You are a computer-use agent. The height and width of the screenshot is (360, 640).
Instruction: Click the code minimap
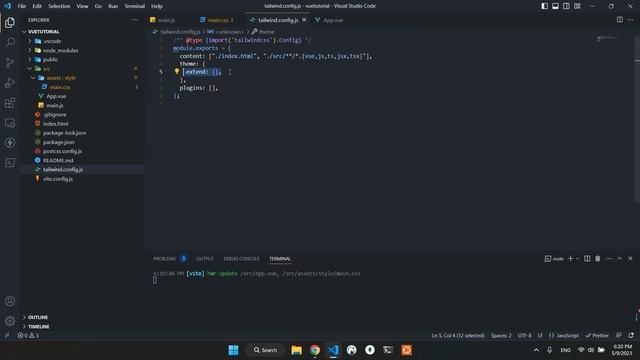pos(607,39)
